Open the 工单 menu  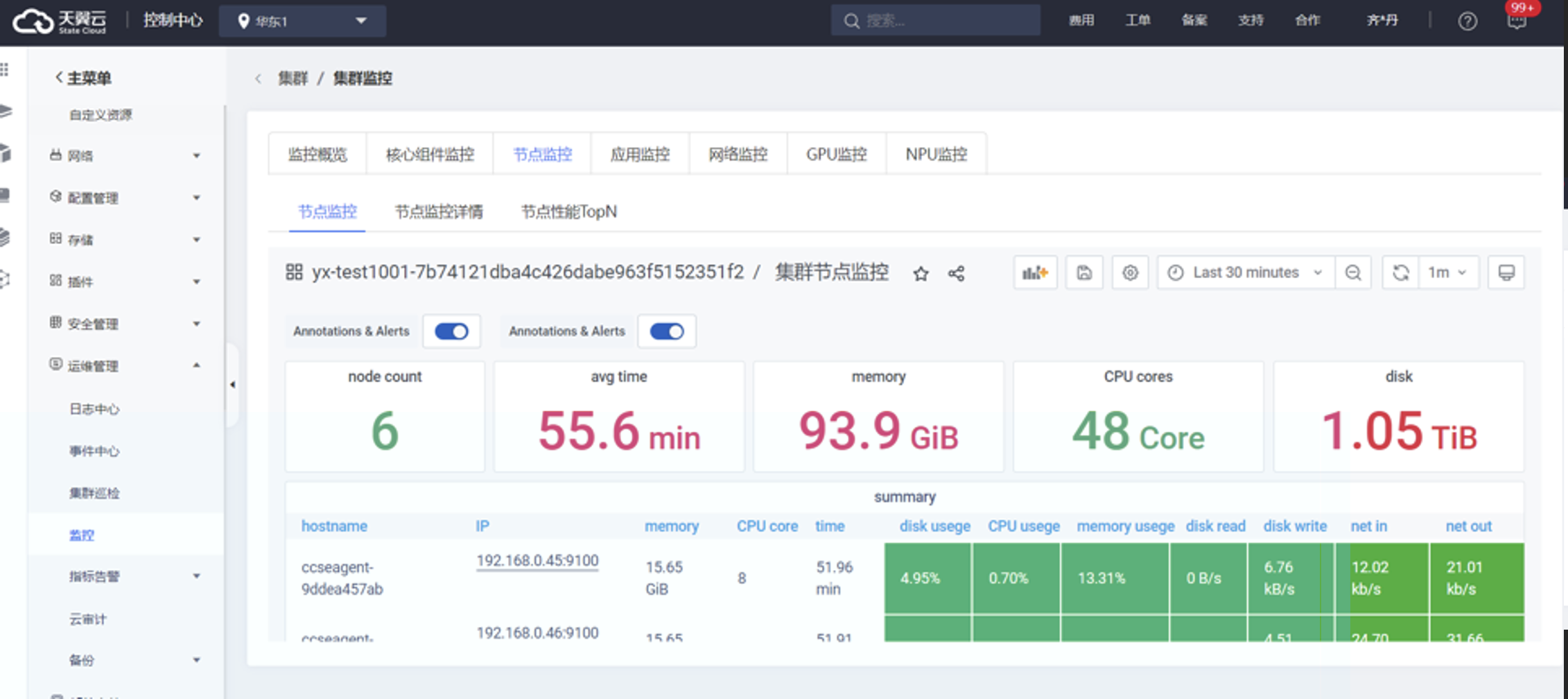point(1138,21)
